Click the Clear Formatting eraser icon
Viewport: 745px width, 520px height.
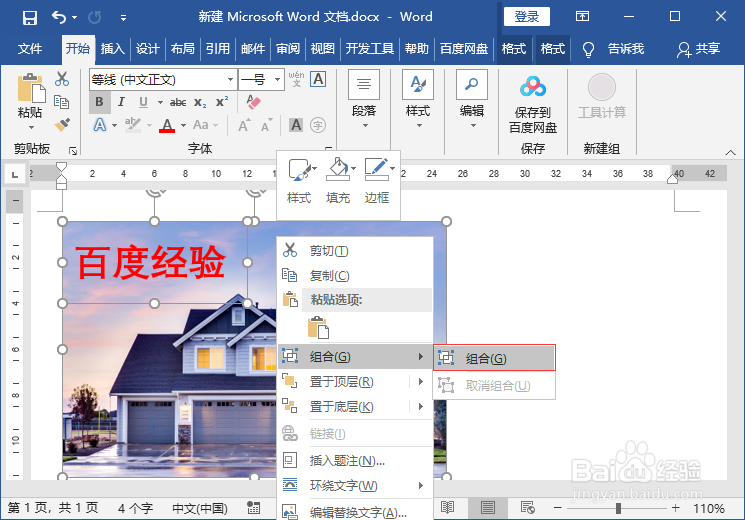[253, 102]
